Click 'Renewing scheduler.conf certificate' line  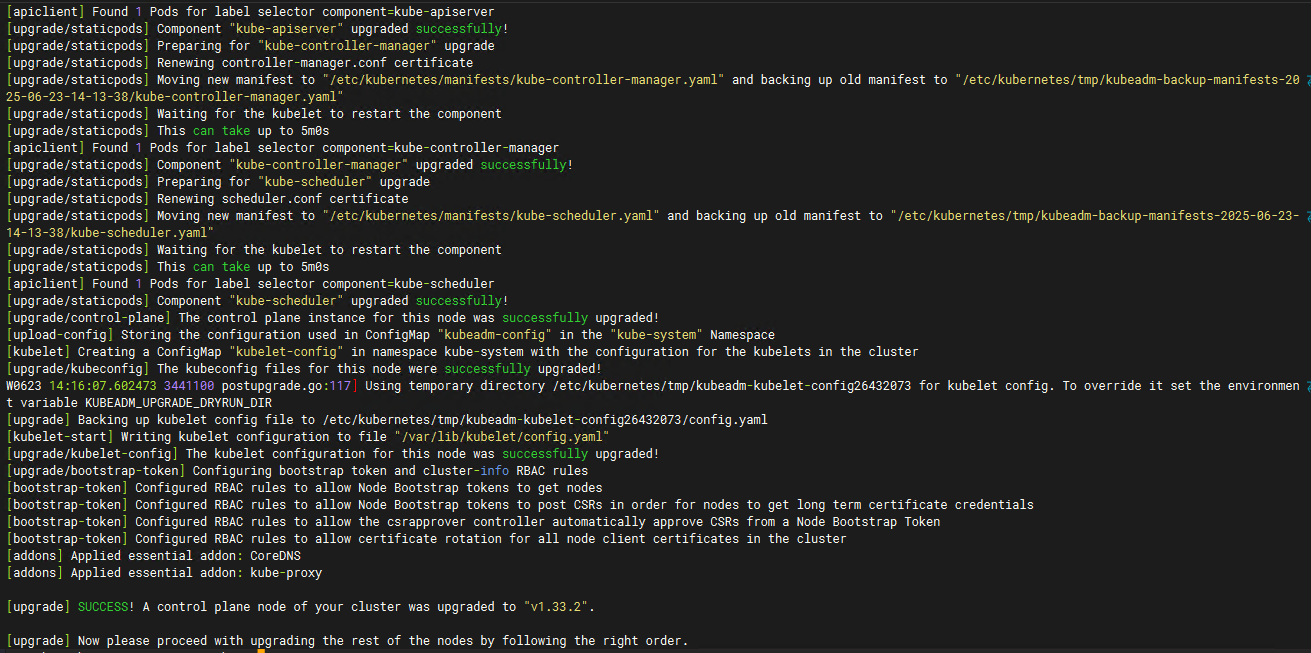[207, 198]
